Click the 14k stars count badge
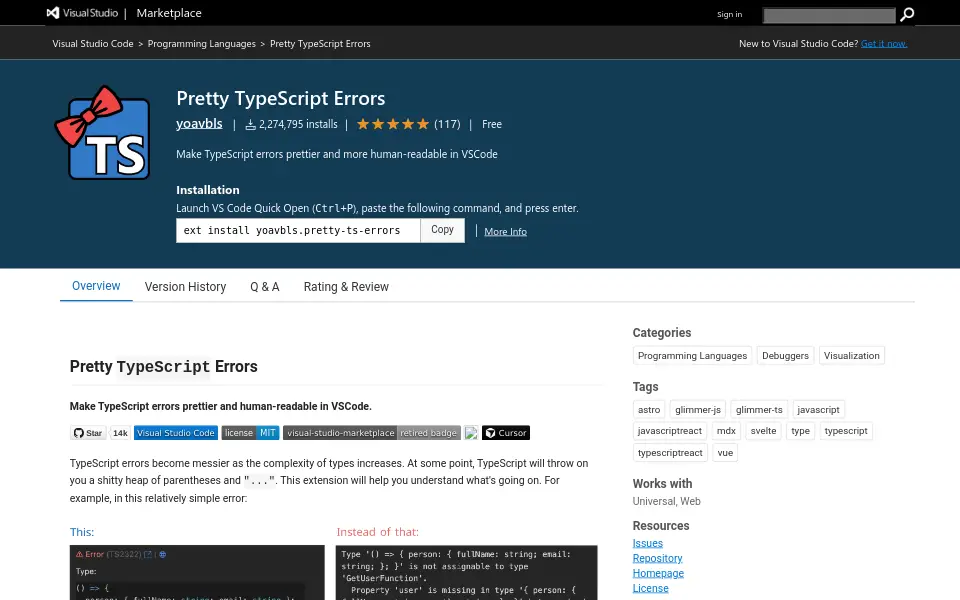960x600 pixels. click(x=120, y=433)
